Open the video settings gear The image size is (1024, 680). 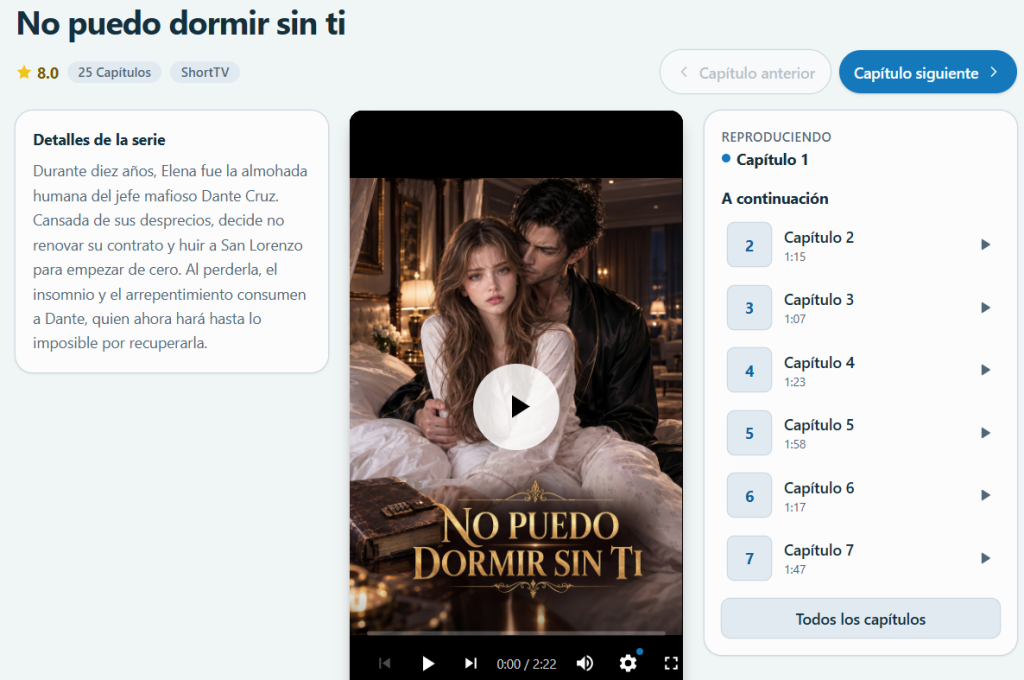(x=628, y=664)
